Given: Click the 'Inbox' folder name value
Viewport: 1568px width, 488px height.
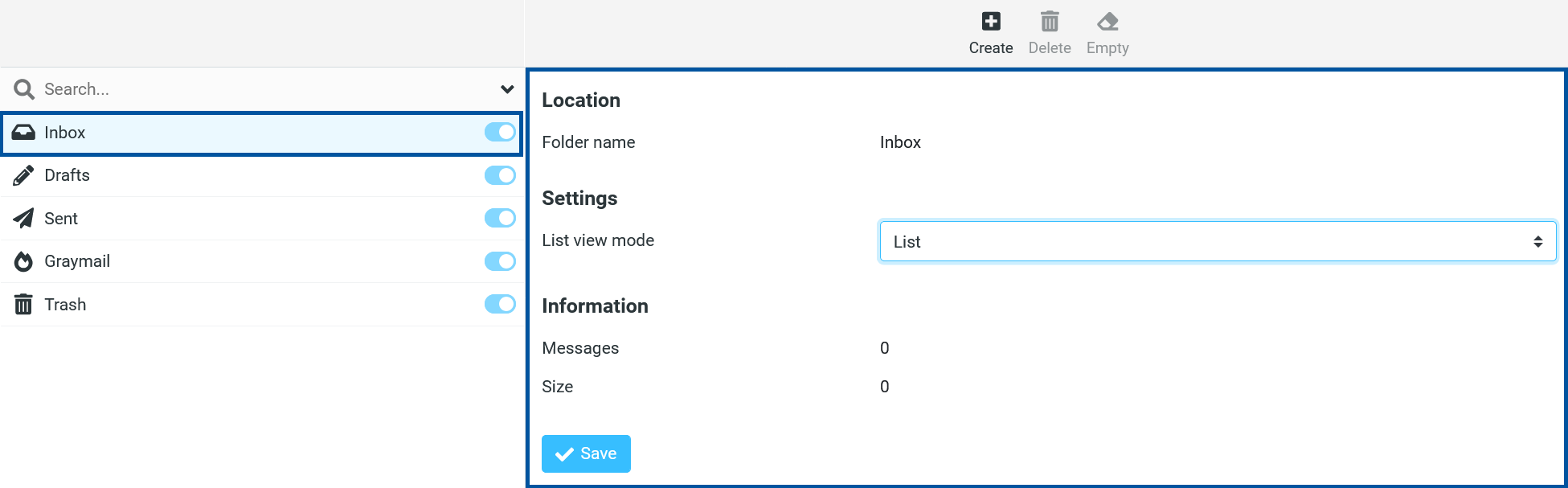Looking at the screenshot, I should 900,142.
